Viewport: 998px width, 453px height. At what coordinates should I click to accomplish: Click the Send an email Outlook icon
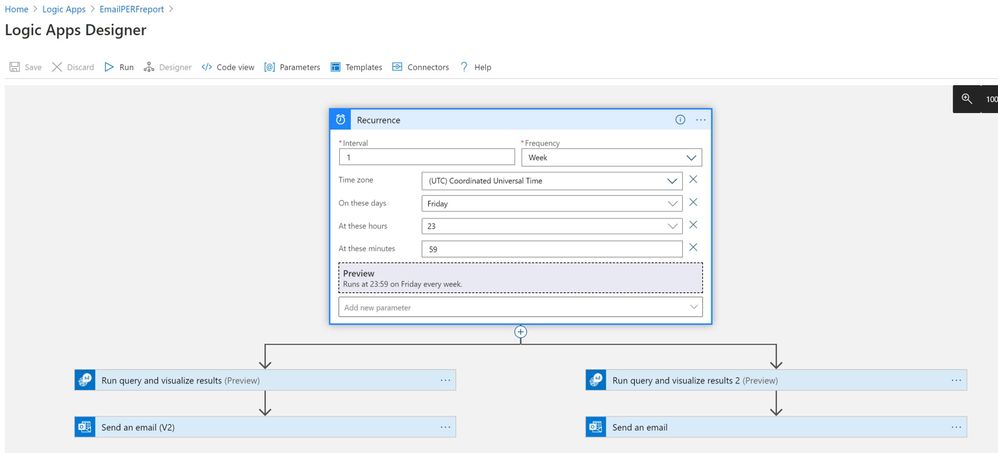coord(596,427)
